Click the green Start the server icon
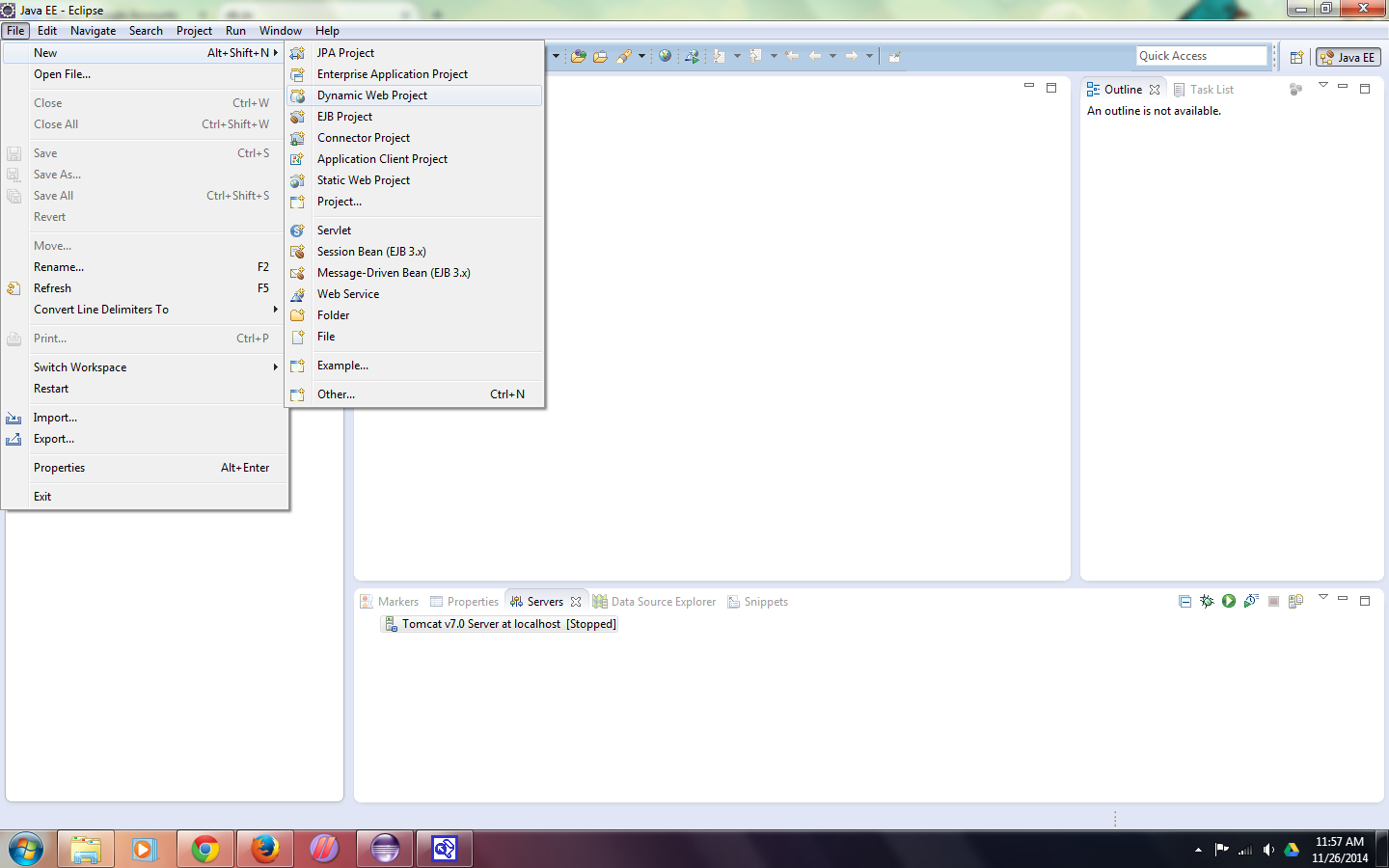The image size is (1389, 868). (x=1229, y=601)
